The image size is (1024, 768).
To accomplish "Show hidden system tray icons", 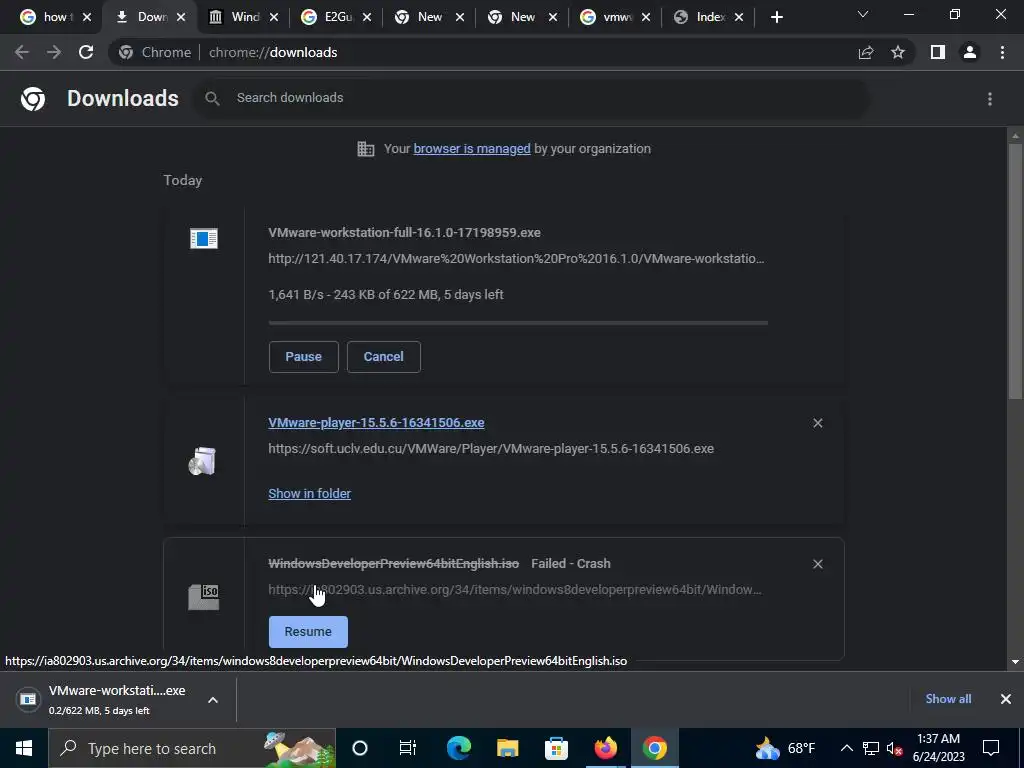I will 846,748.
